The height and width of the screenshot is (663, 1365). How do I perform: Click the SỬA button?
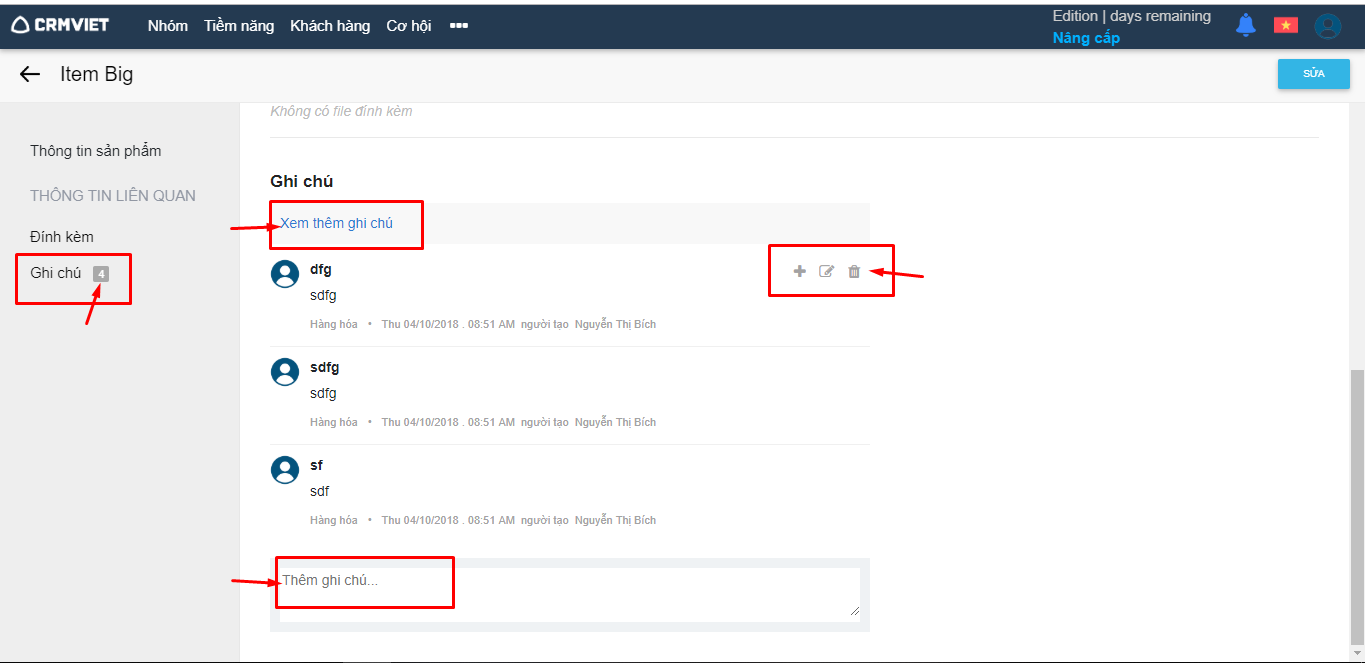(1313, 74)
